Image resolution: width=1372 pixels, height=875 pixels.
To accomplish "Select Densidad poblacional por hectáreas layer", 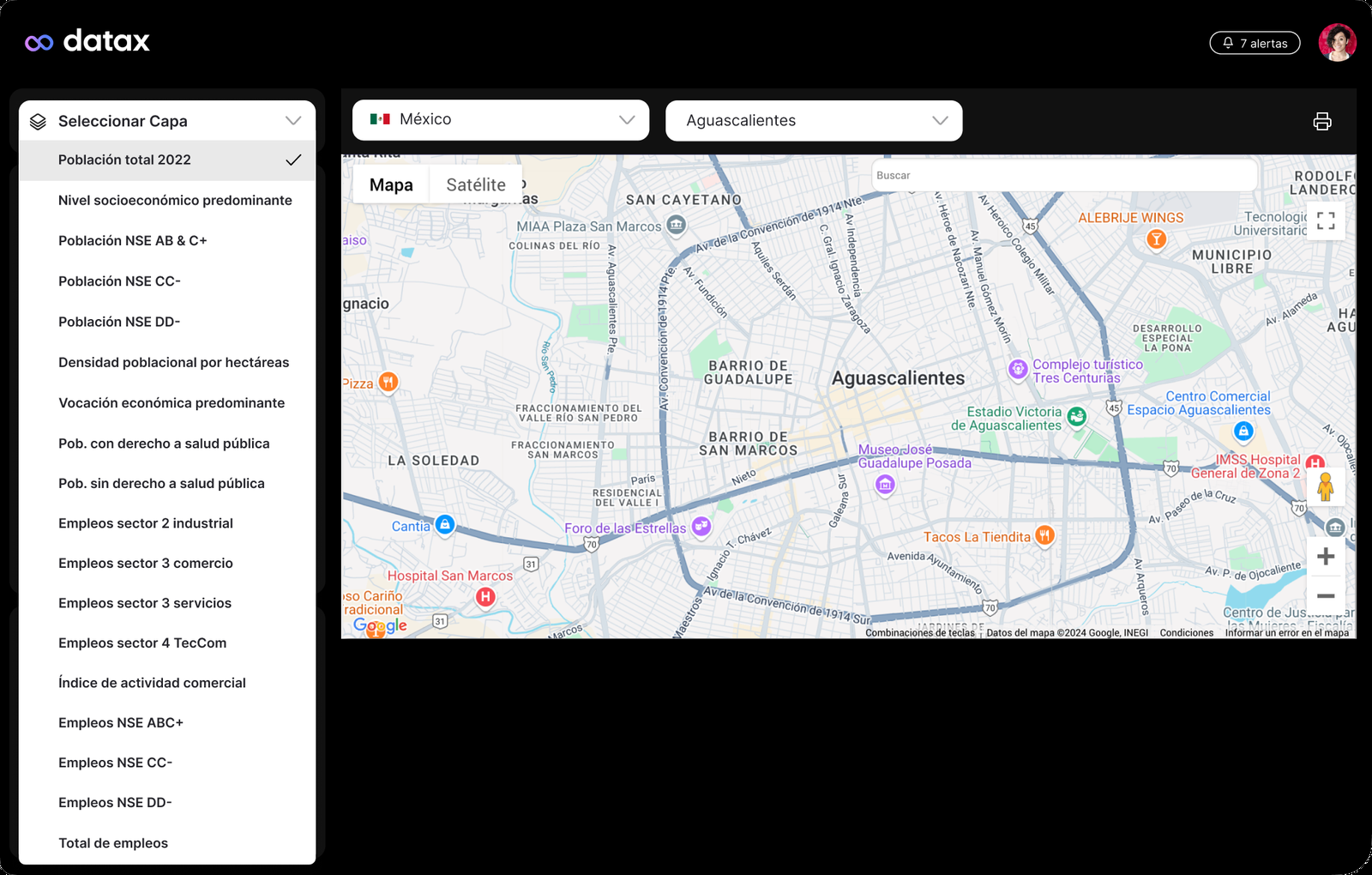I will [x=167, y=362].
